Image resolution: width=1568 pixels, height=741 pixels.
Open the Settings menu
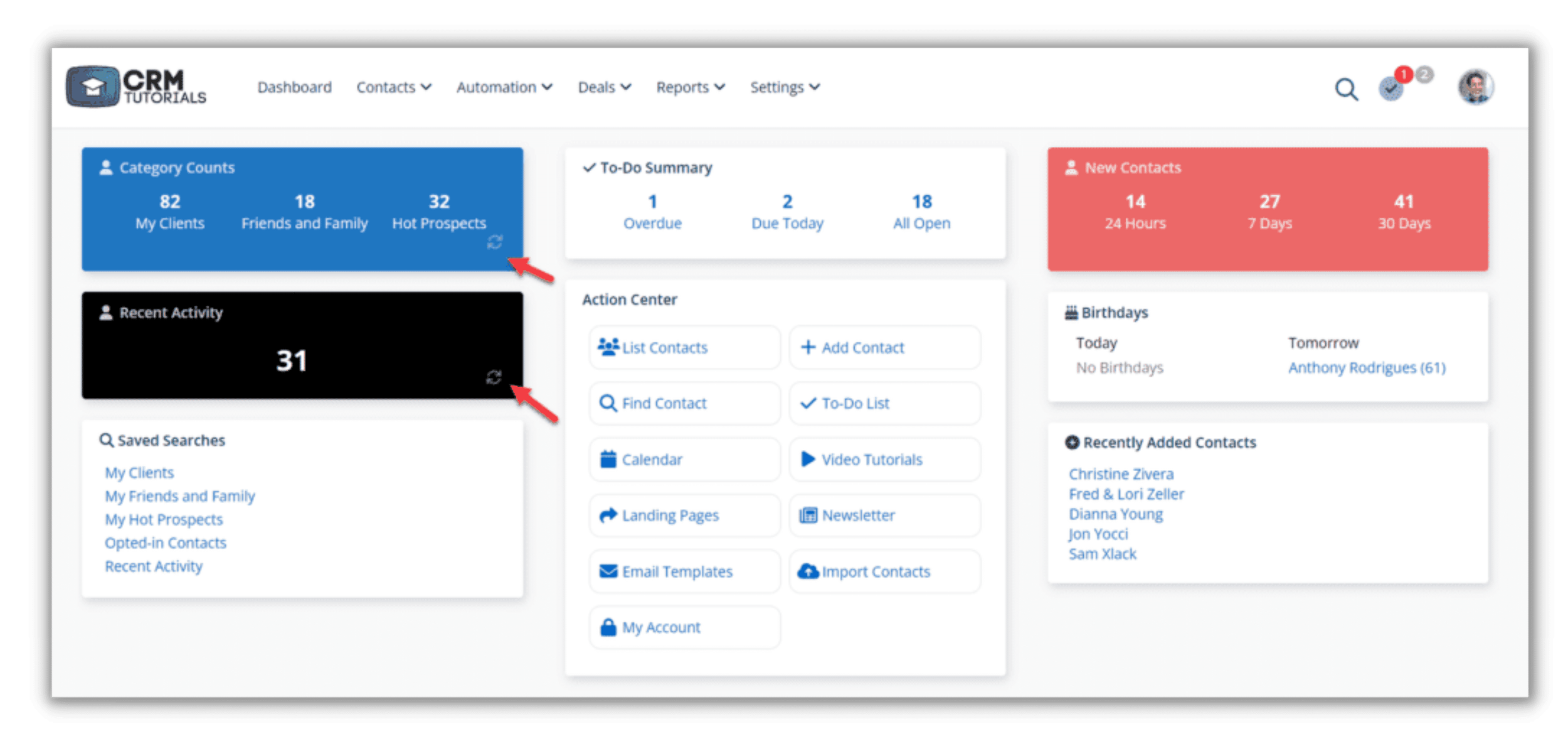784,87
